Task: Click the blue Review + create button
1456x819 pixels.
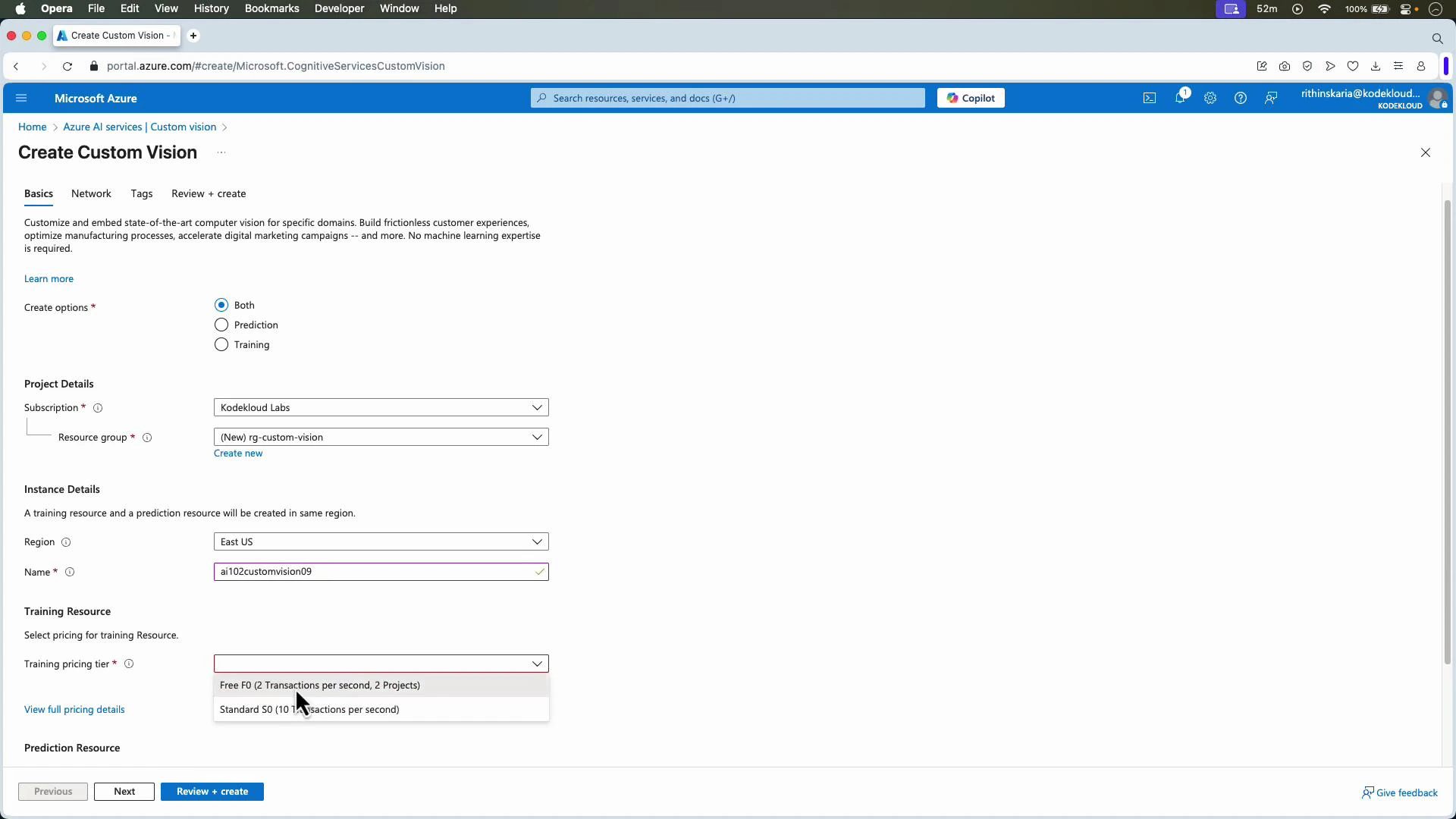Action: [x=212, y=792]
